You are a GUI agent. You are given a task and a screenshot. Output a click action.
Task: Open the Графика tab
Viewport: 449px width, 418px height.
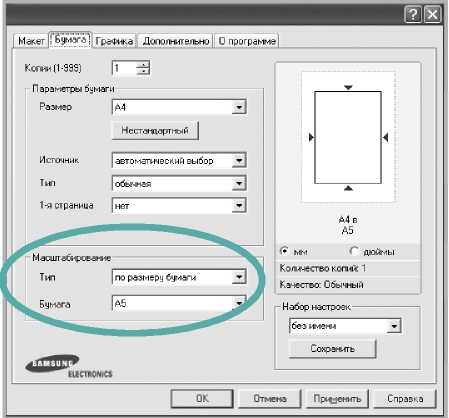click(x=114, y=41)
